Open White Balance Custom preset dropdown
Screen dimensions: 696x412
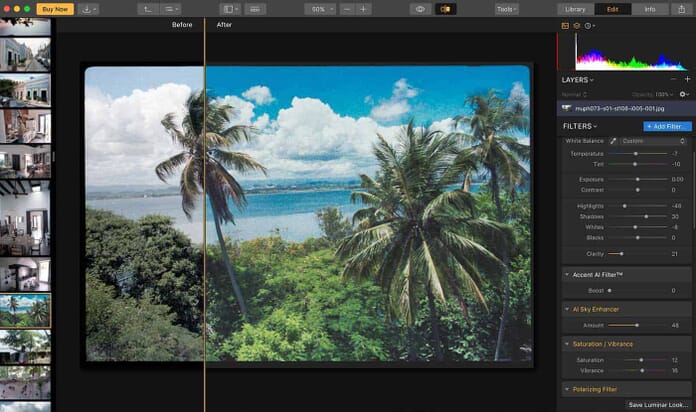[x=652, y=141]
